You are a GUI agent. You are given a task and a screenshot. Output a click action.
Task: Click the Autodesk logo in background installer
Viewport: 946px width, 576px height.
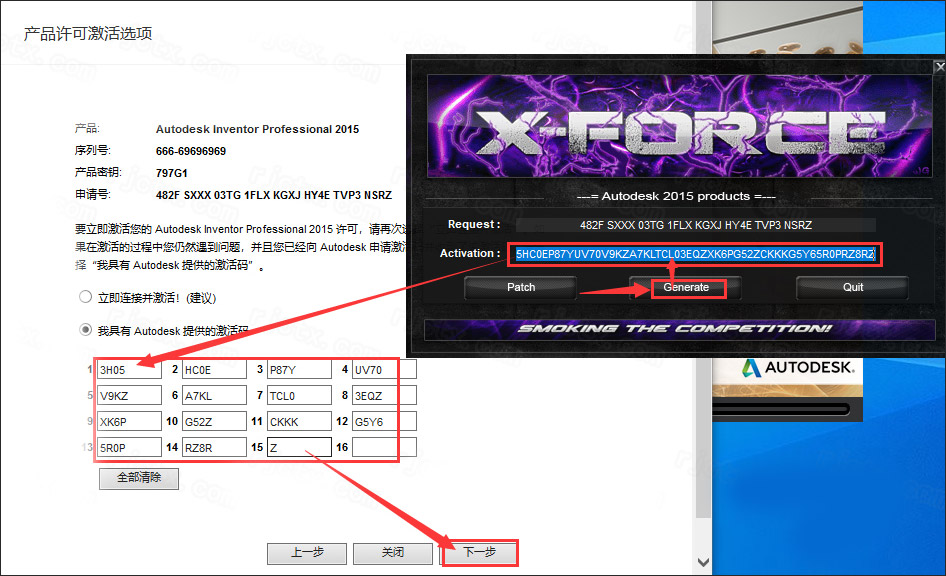click(798, 368)
